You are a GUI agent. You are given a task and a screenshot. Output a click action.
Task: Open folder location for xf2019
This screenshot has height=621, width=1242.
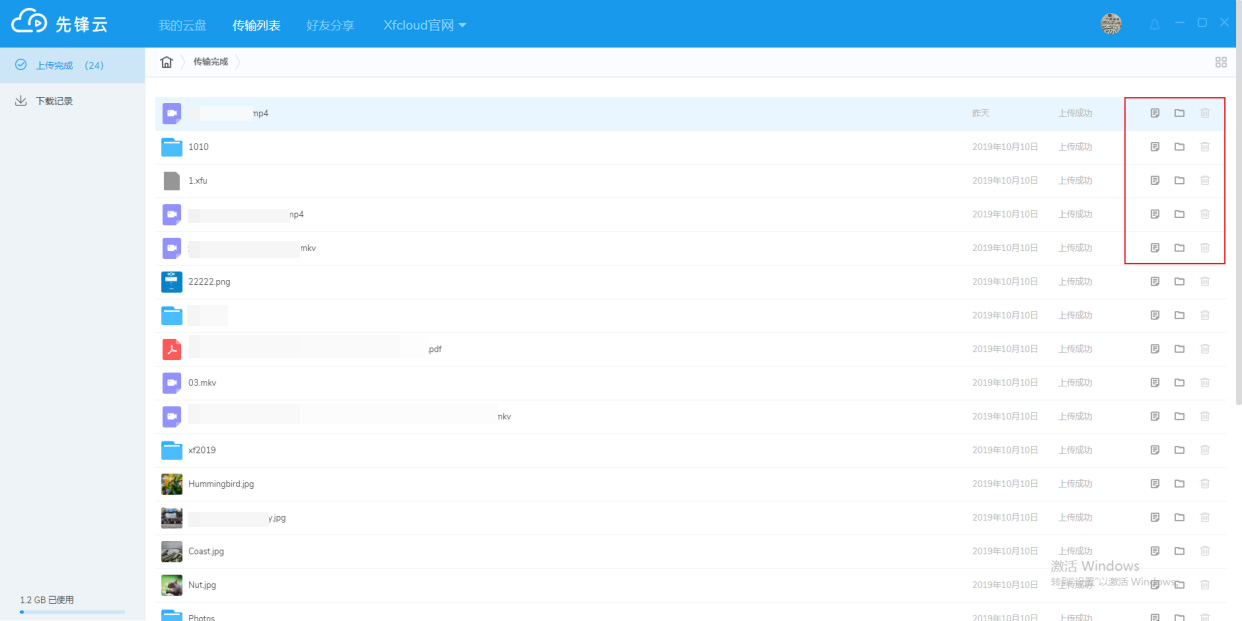pos(1179,450)
